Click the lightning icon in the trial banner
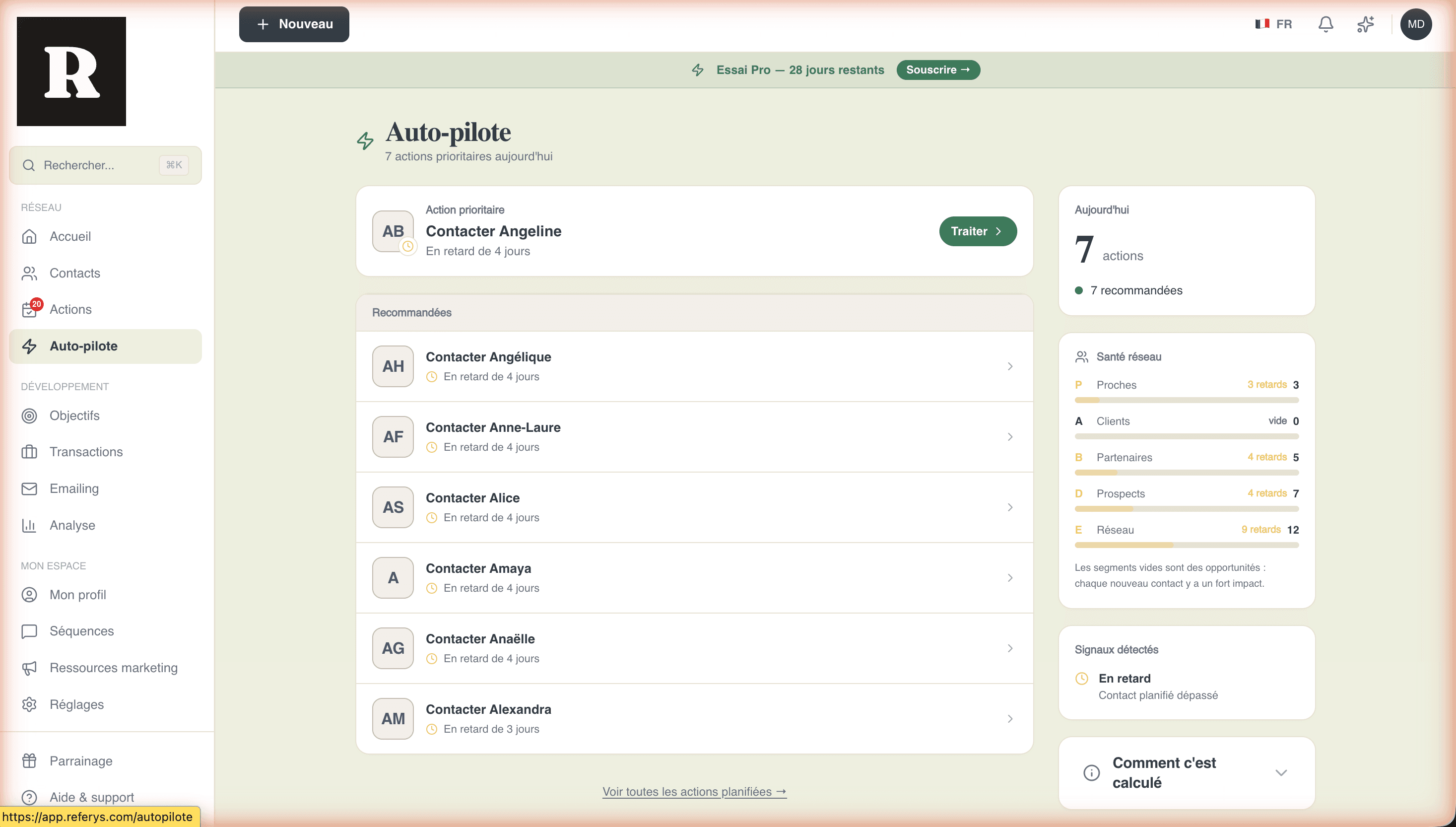 (x=698, y=70)
